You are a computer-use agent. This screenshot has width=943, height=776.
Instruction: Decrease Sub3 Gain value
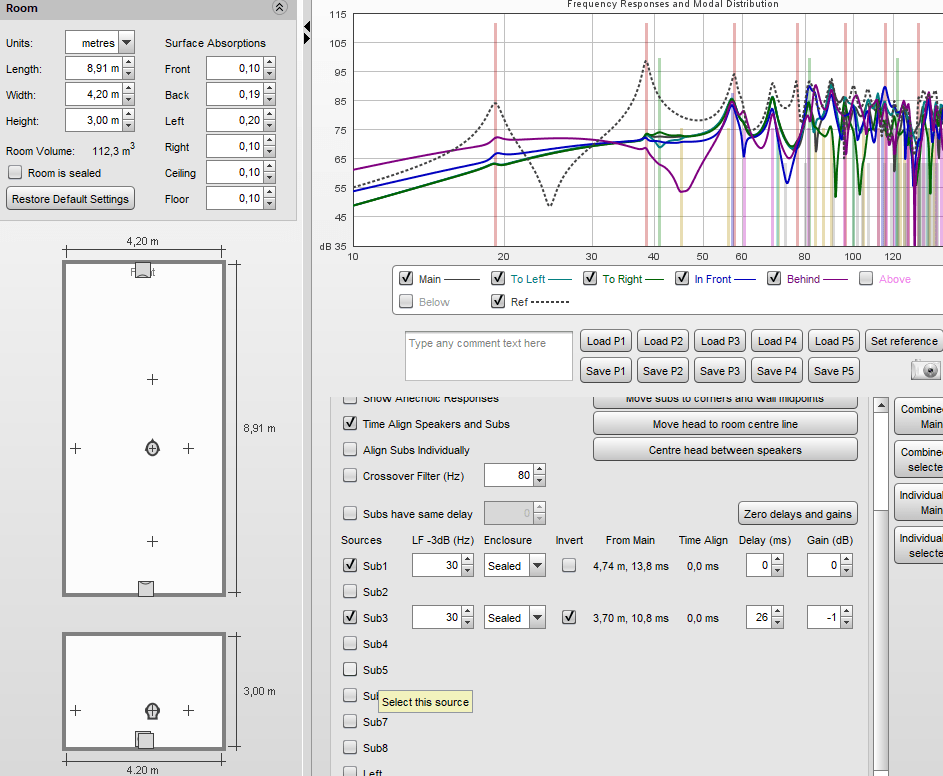pos(847,623)
